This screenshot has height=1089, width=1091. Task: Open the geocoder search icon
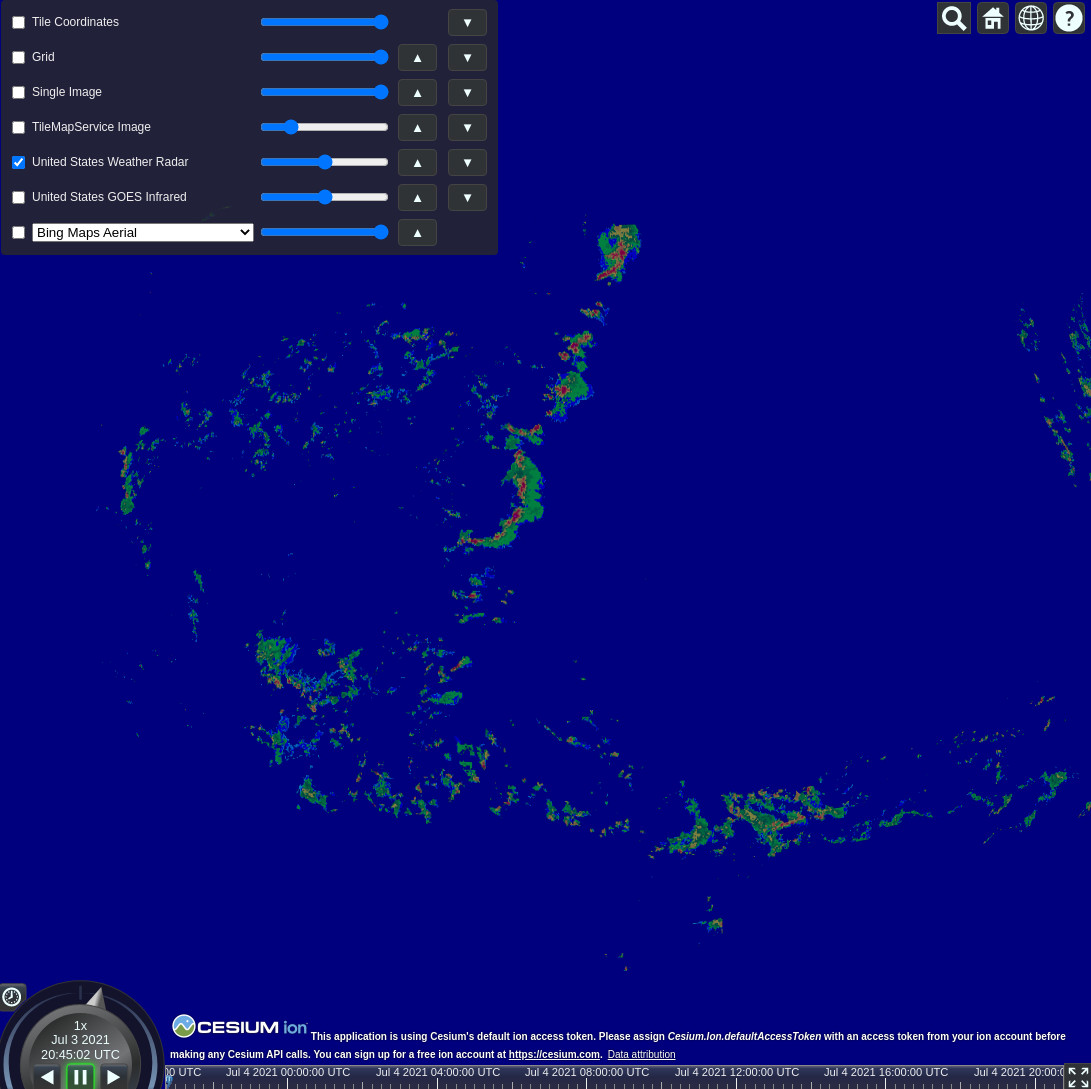click(x=954, y=19)
